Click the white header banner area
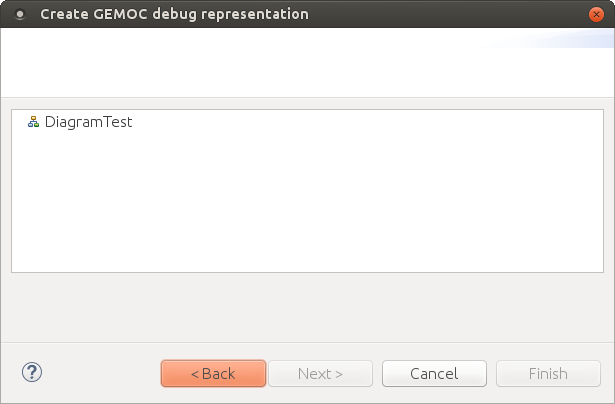 point(250,62)
